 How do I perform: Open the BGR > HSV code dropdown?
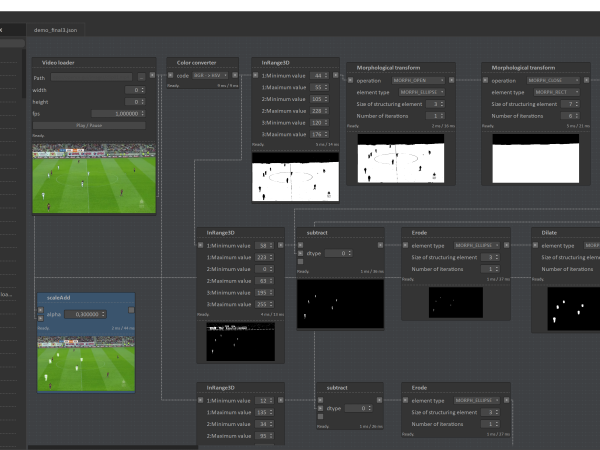[211, 75]
